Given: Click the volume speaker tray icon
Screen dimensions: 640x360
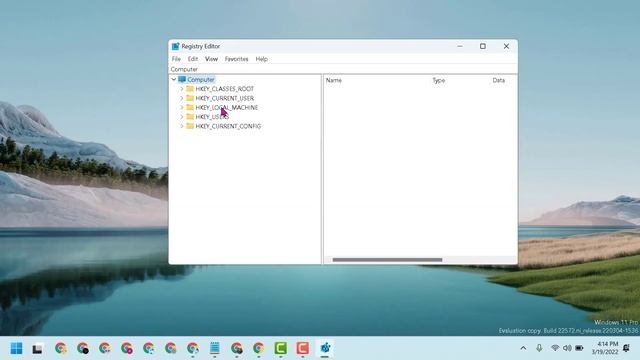Looking at the screenshot, I should 567,348.
